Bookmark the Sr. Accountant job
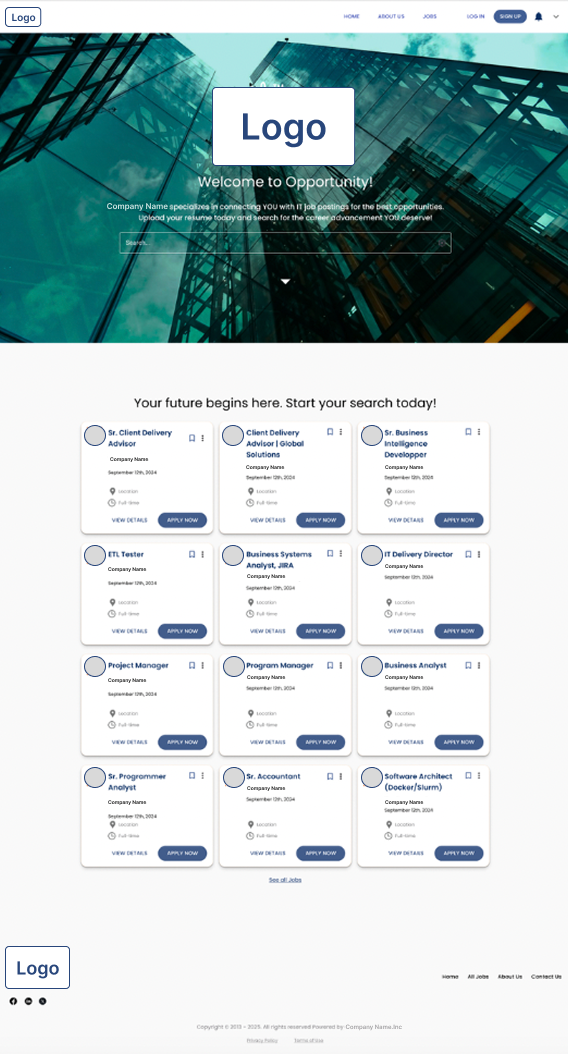Screen dimensions: 568x1054 [x=330, y=776]
